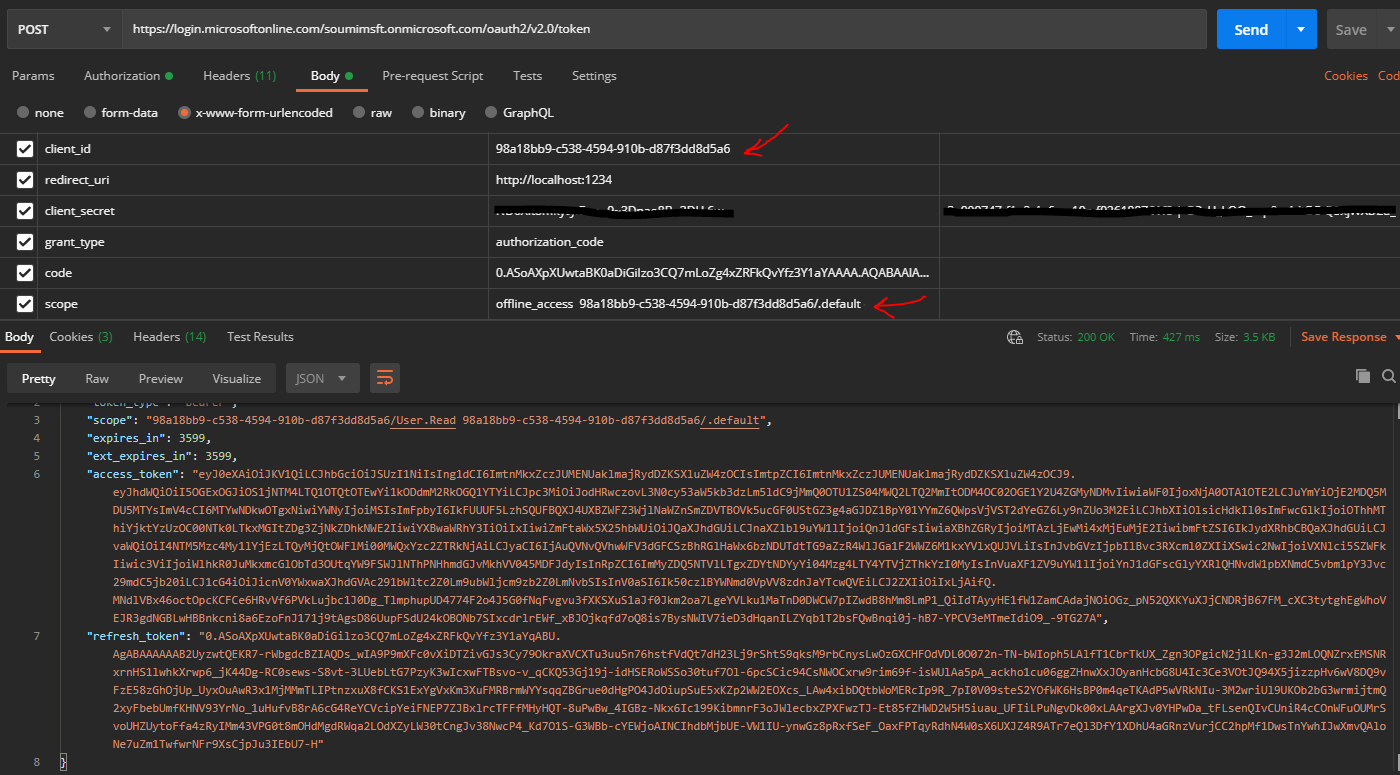Click the authorization_code grant_type value

(x=550, y=242)
